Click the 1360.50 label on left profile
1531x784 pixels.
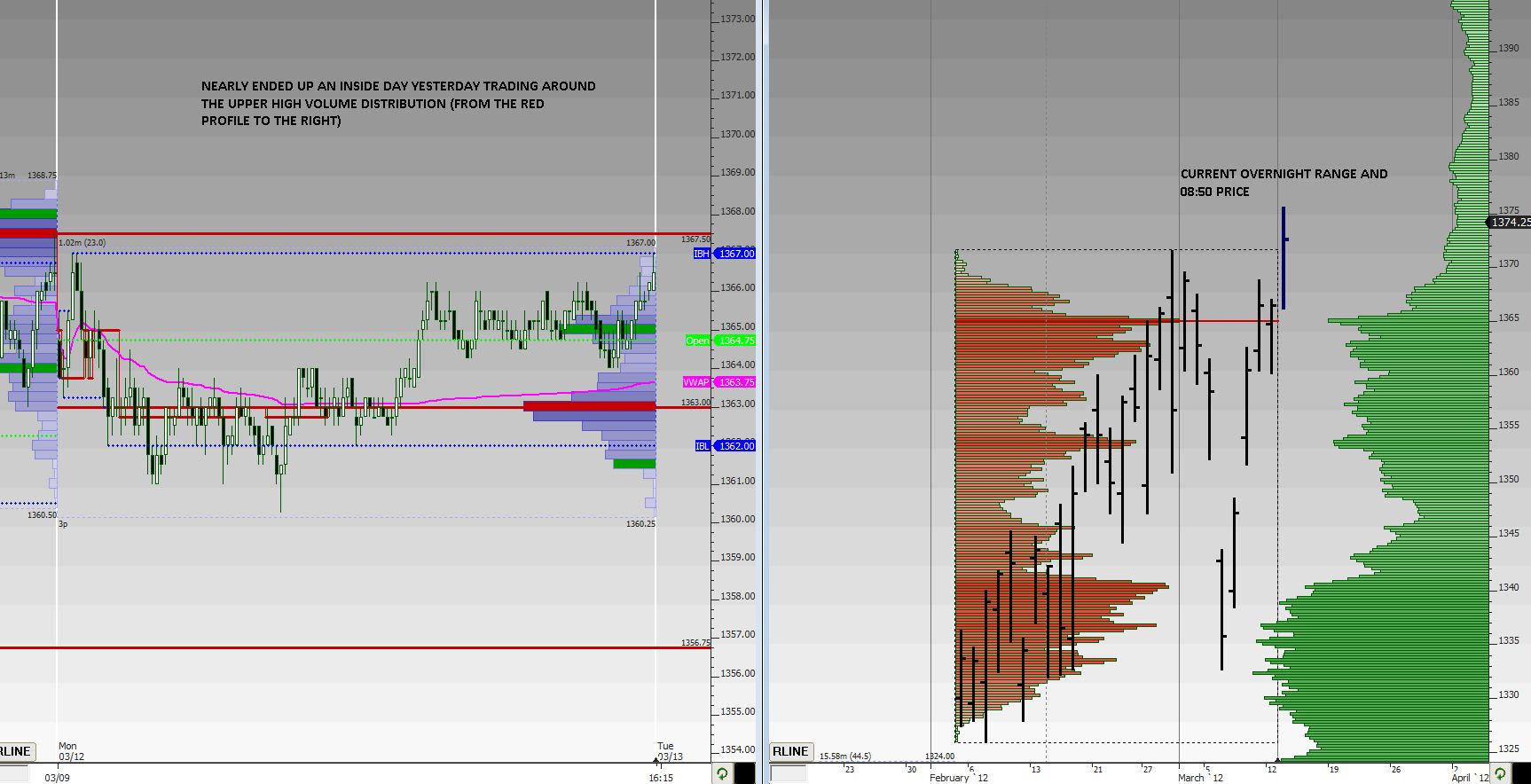(42, 515)
